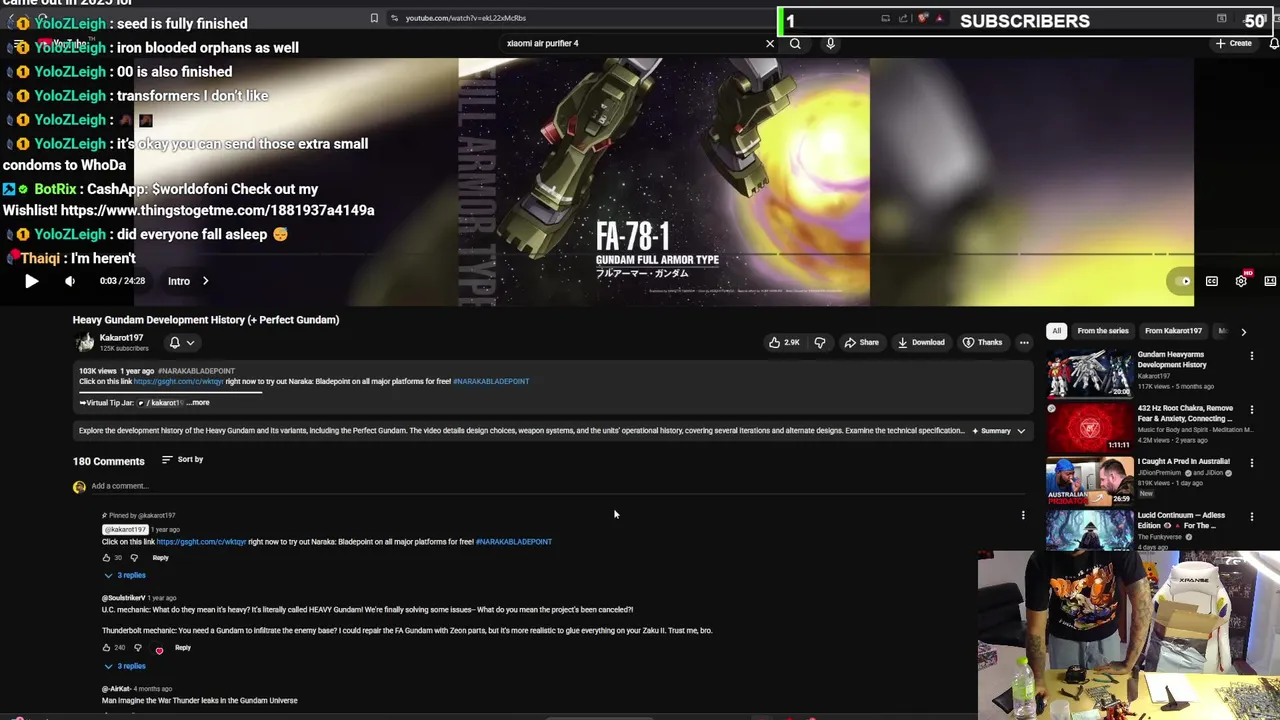Open subscription notification bell dropdown
The height and width of the screenshot is (720, 1280).
coord(181,343)
